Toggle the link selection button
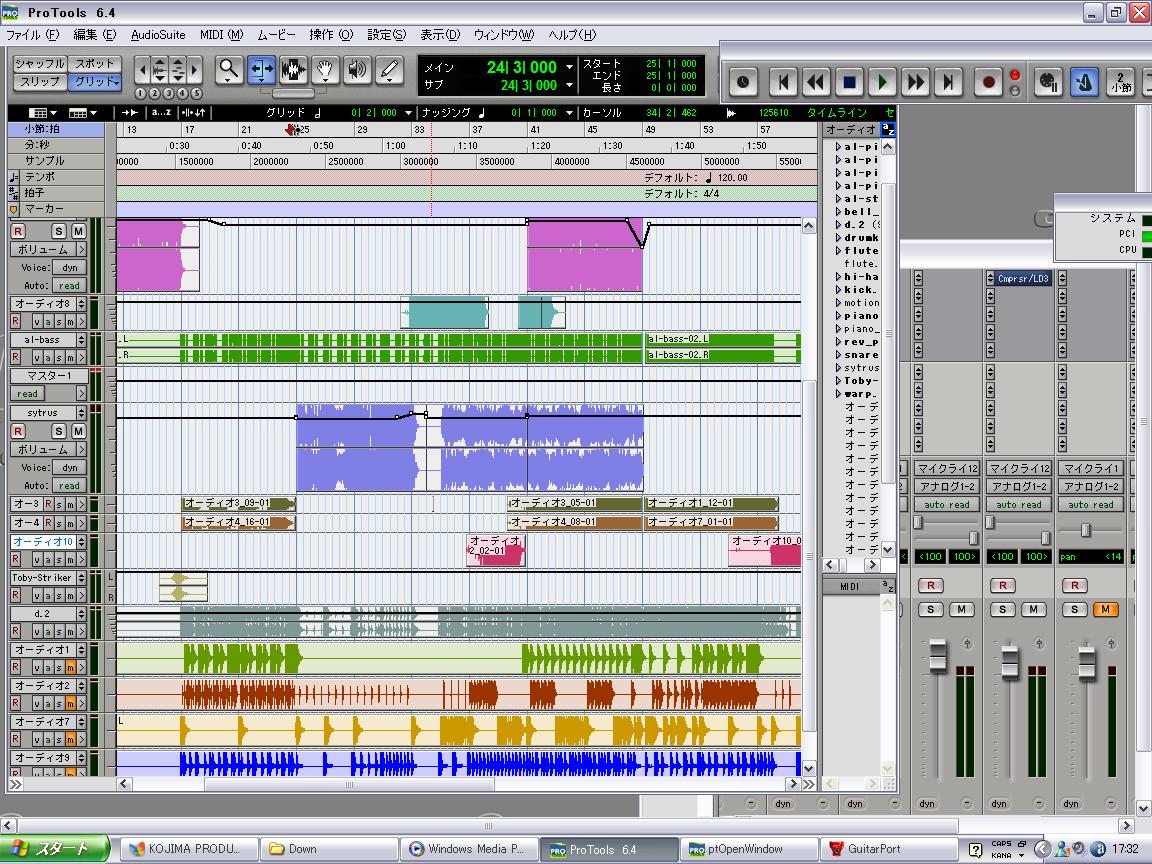This screenshot has height=864, width=1152. (195, 112)
